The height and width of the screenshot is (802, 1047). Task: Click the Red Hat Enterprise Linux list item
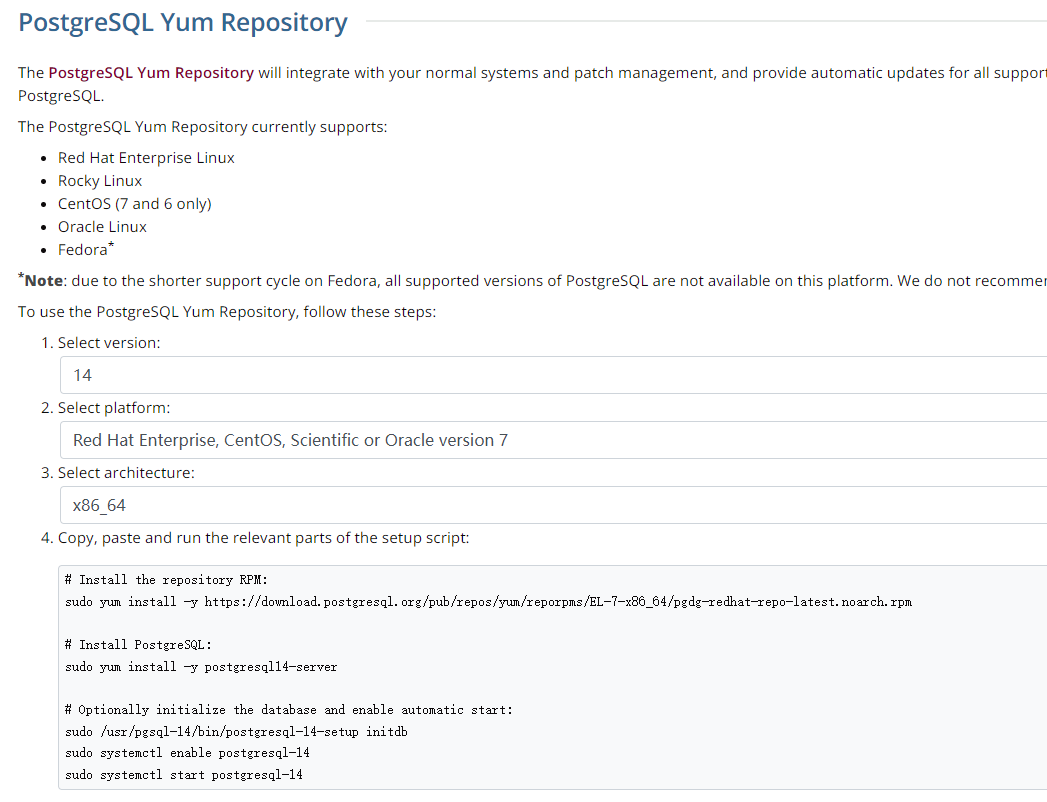point(146,158)
